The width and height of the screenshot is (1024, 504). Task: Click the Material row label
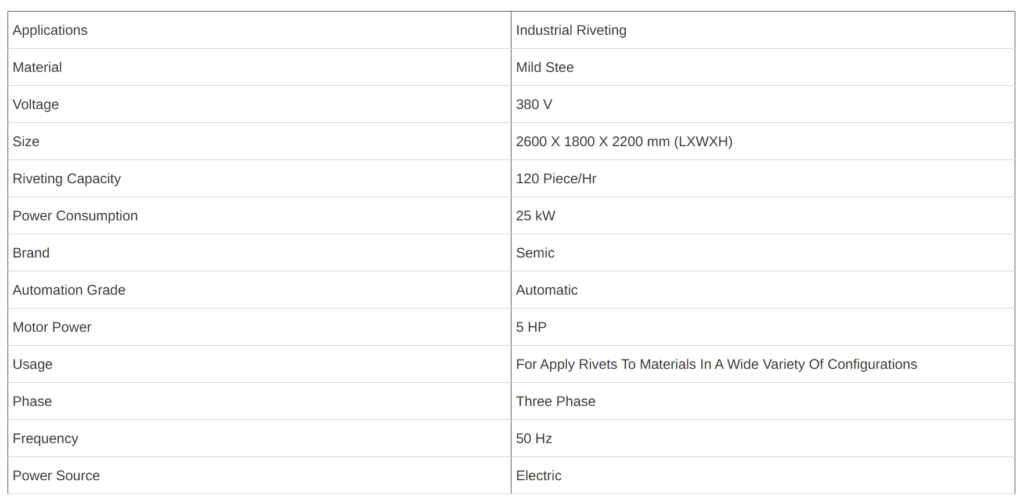37,67
